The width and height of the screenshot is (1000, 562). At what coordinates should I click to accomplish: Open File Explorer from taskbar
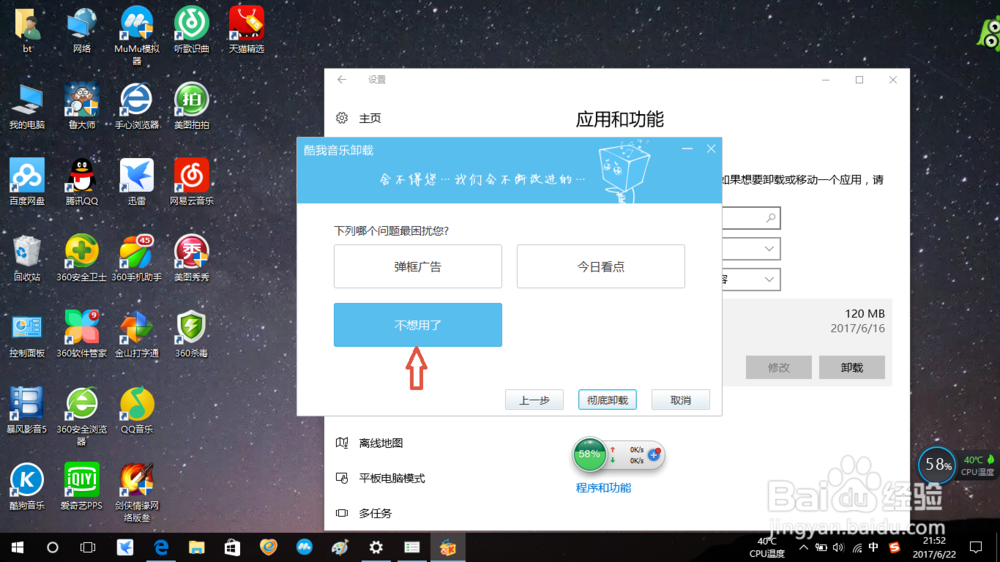(x=196, y=547)
